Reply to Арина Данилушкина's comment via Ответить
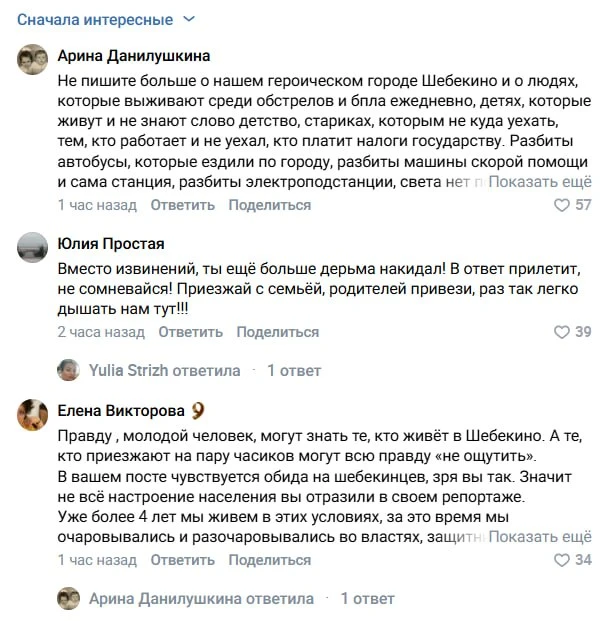 (183, 205)
